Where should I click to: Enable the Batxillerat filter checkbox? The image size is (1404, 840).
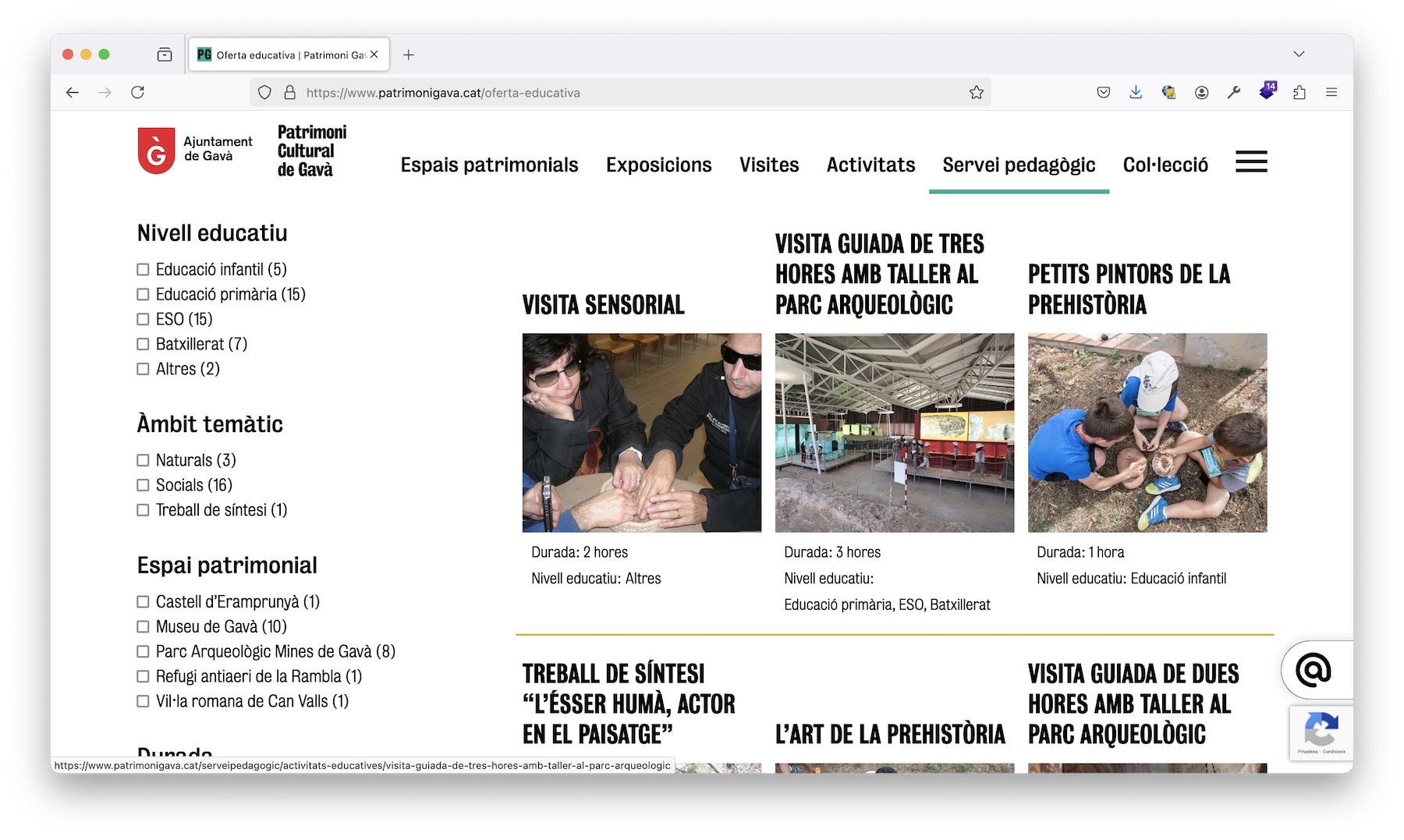point(143,345)
